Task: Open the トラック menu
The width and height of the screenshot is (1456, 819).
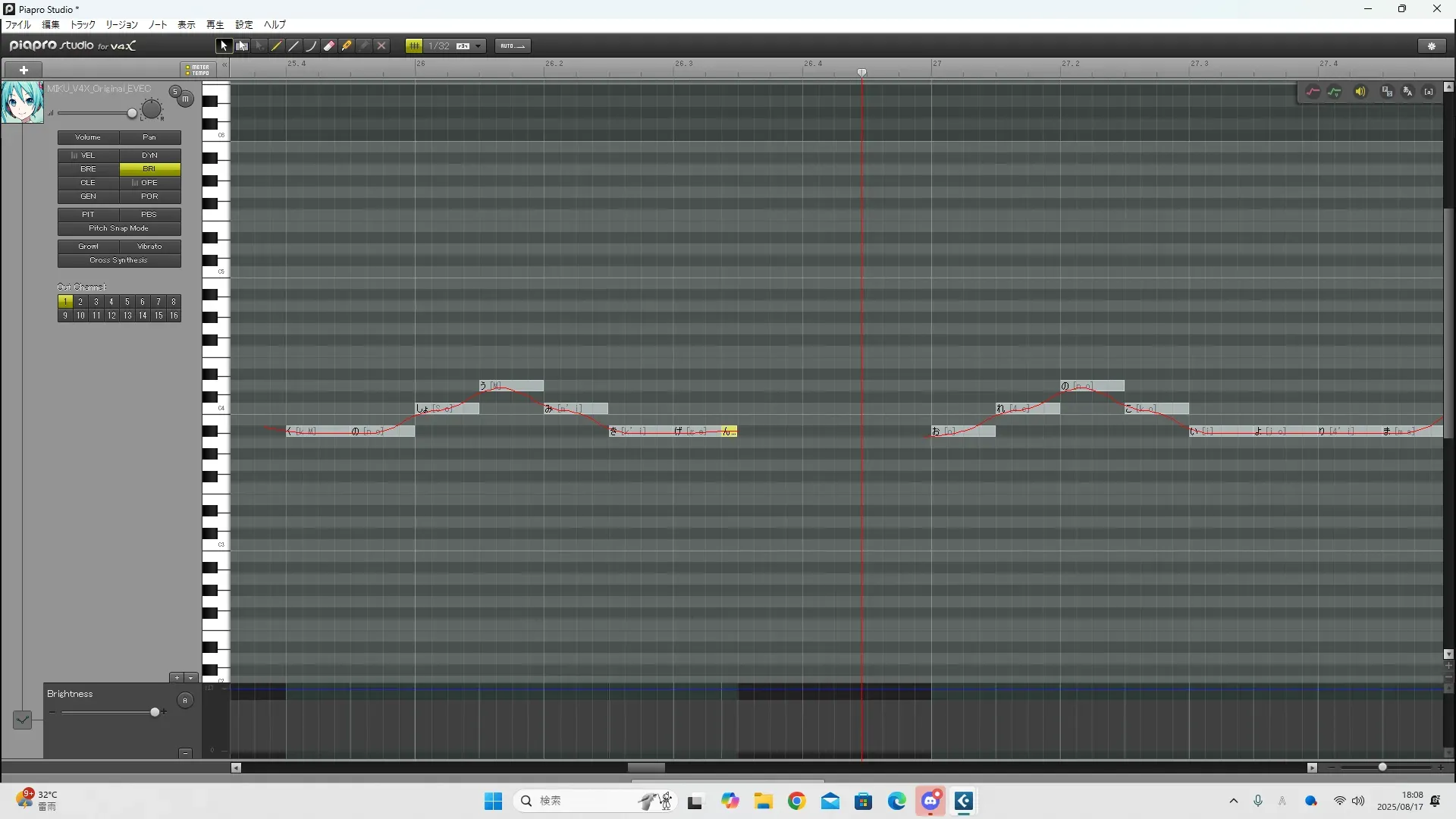Action: coord(83,25)
